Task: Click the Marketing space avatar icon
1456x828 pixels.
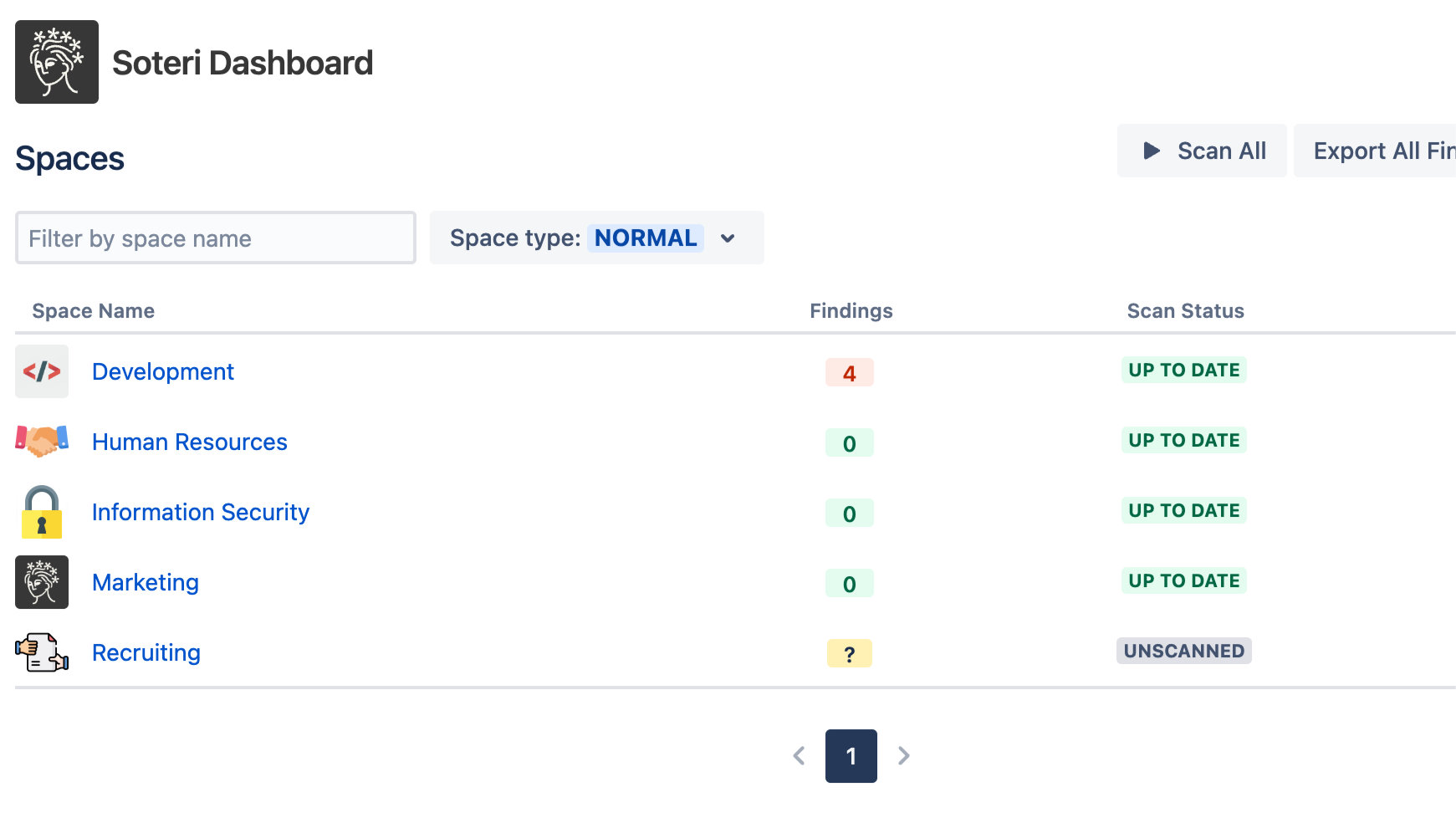Action: [x=42, y=582]
